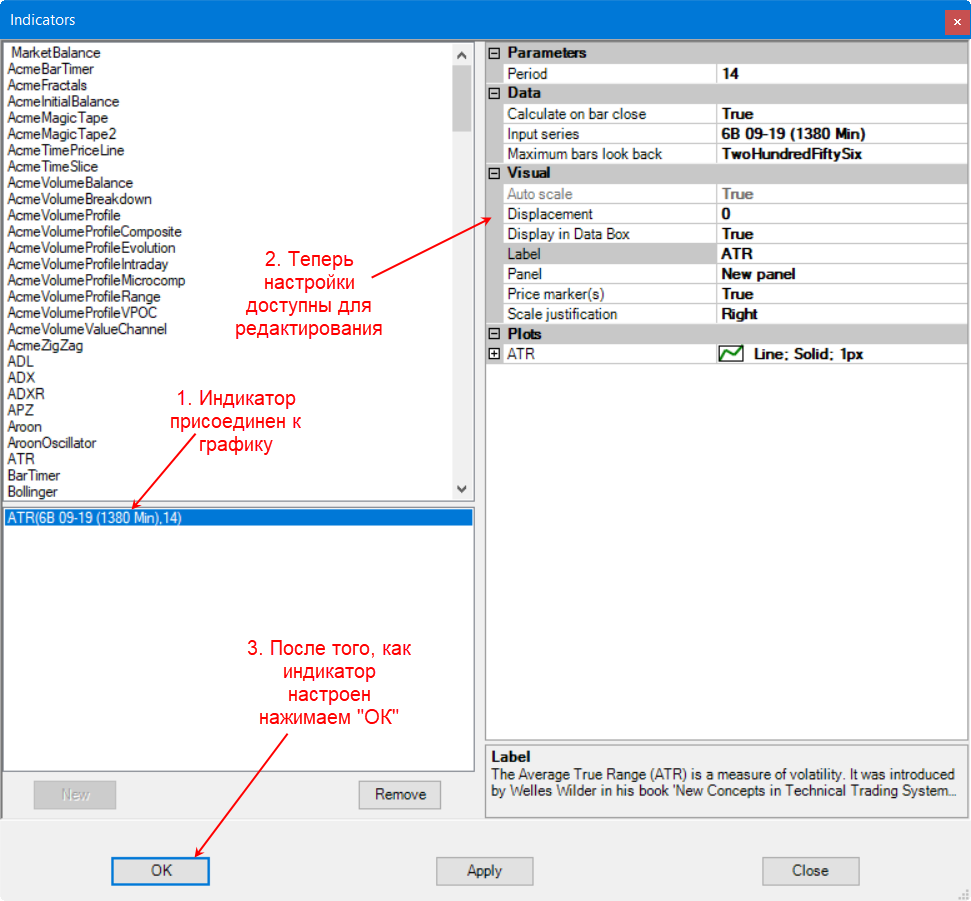
Task: Collapse the Visual section
Action: 494,173
